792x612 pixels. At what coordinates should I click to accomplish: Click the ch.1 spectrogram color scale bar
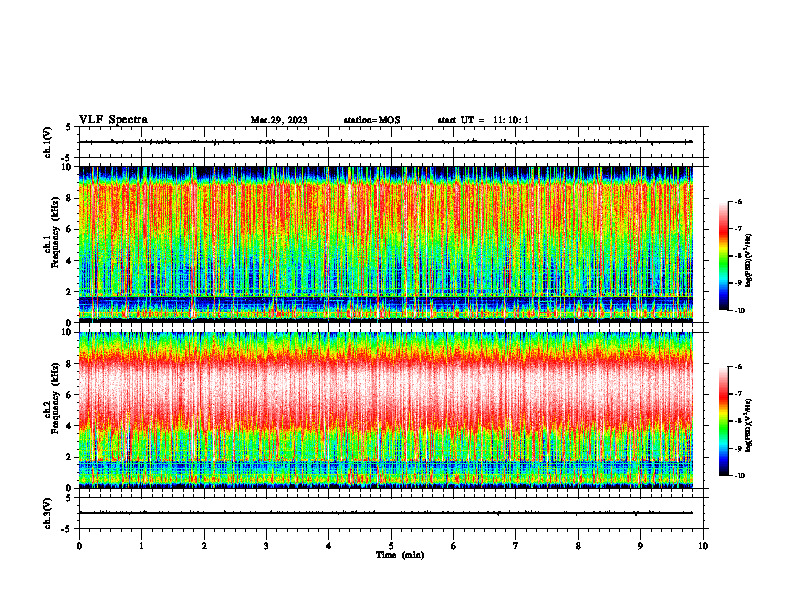[724, 256]
